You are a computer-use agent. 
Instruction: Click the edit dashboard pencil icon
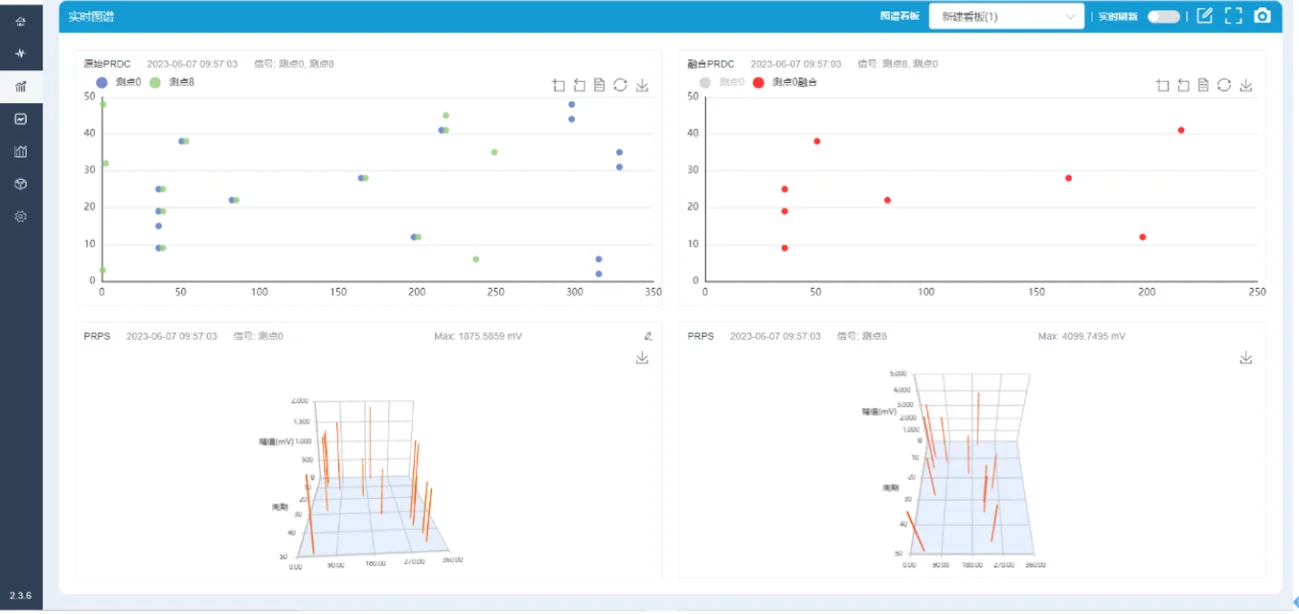coord(1205,16)
